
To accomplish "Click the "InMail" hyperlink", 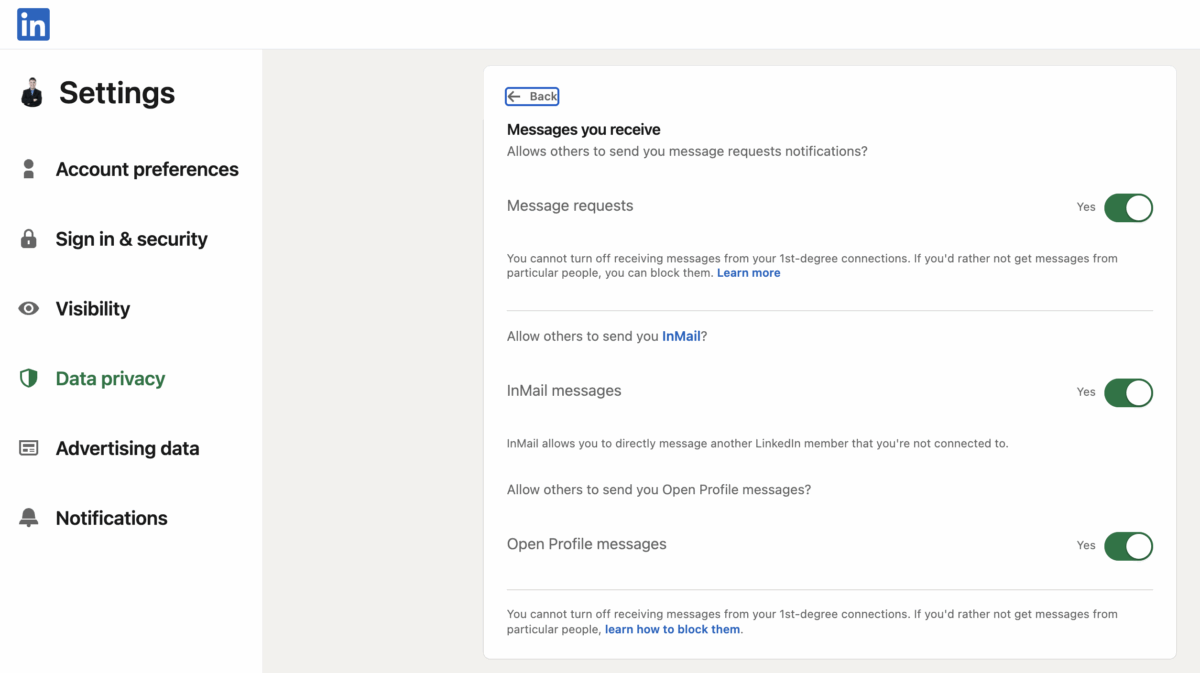I will click(680, 336).
